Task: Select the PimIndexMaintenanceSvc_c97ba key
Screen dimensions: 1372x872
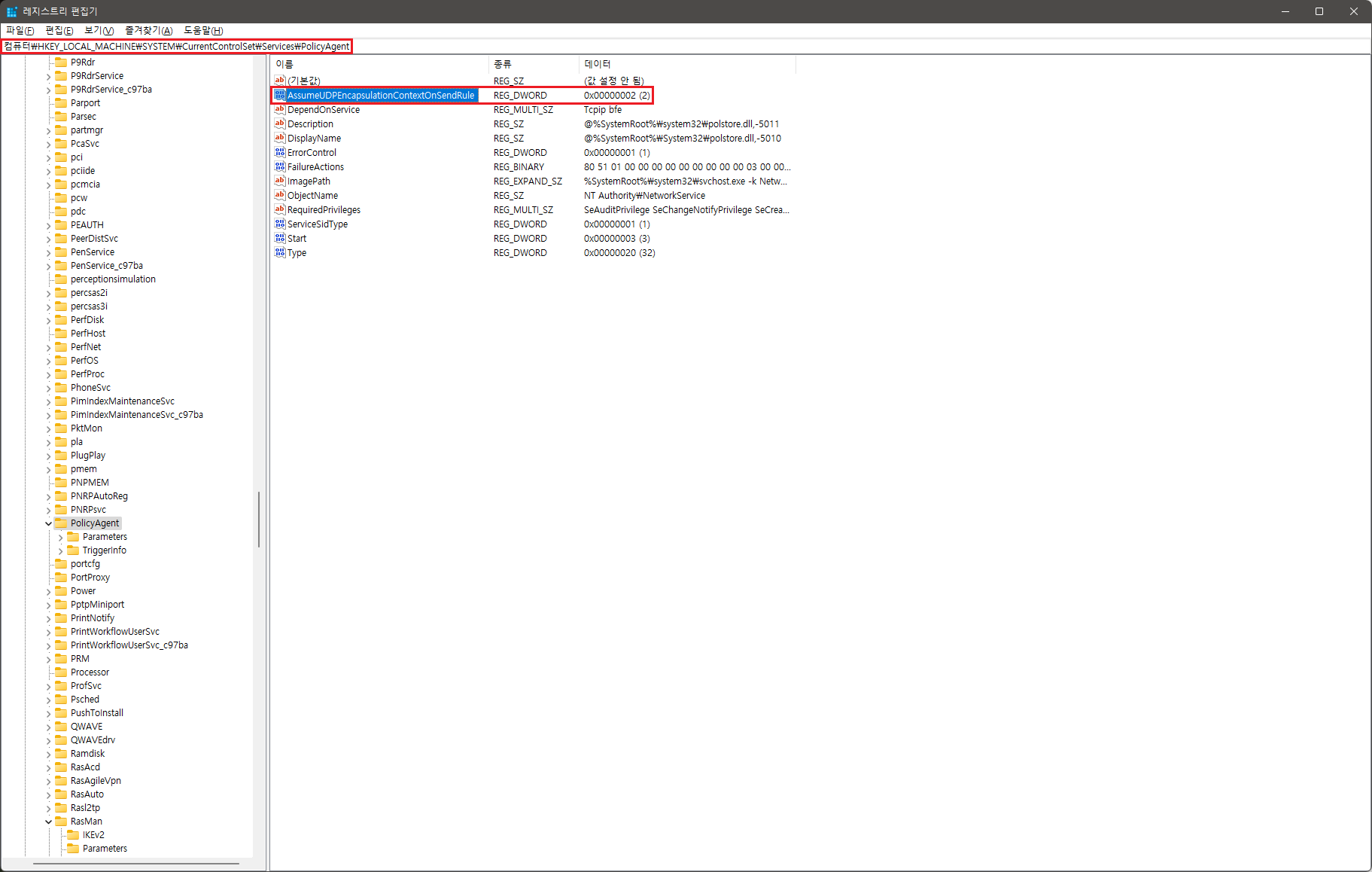Action: pos(136,414)
